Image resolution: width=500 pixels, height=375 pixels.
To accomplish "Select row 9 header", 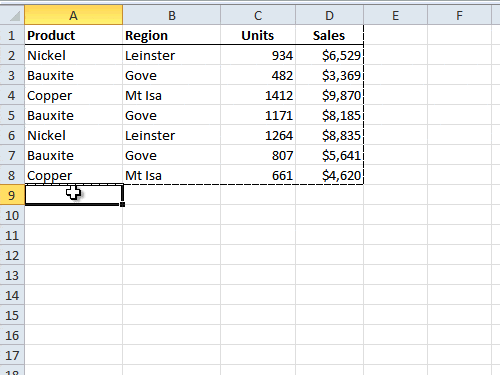I will (12, 195).
